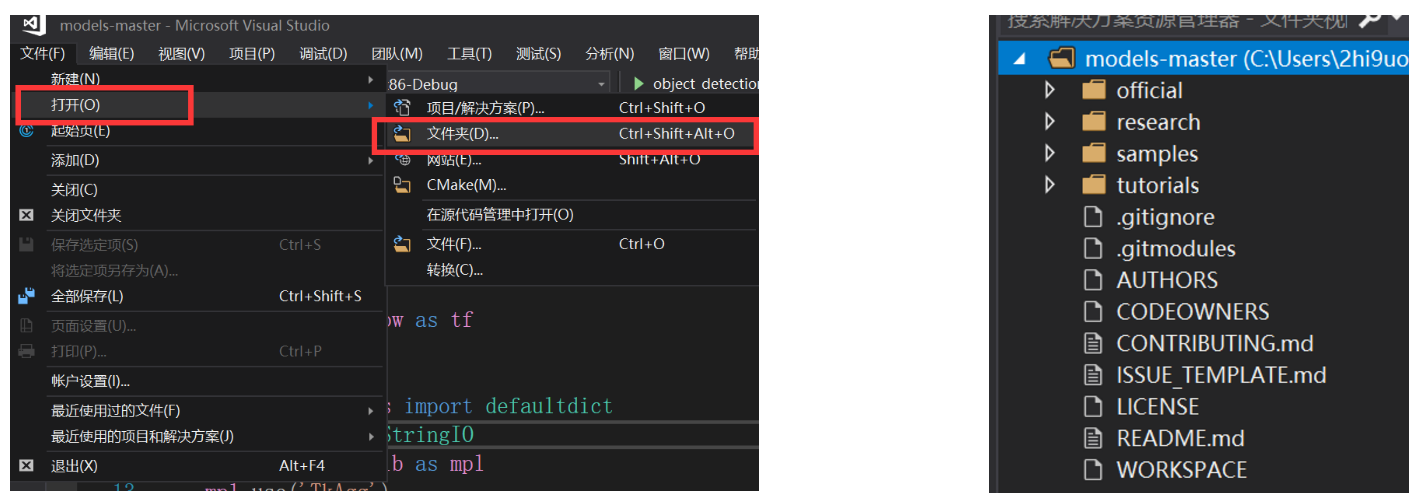Select 添加(D) menu entry
The width and height of the screenshot is (1427, 502).
[201, 160]
